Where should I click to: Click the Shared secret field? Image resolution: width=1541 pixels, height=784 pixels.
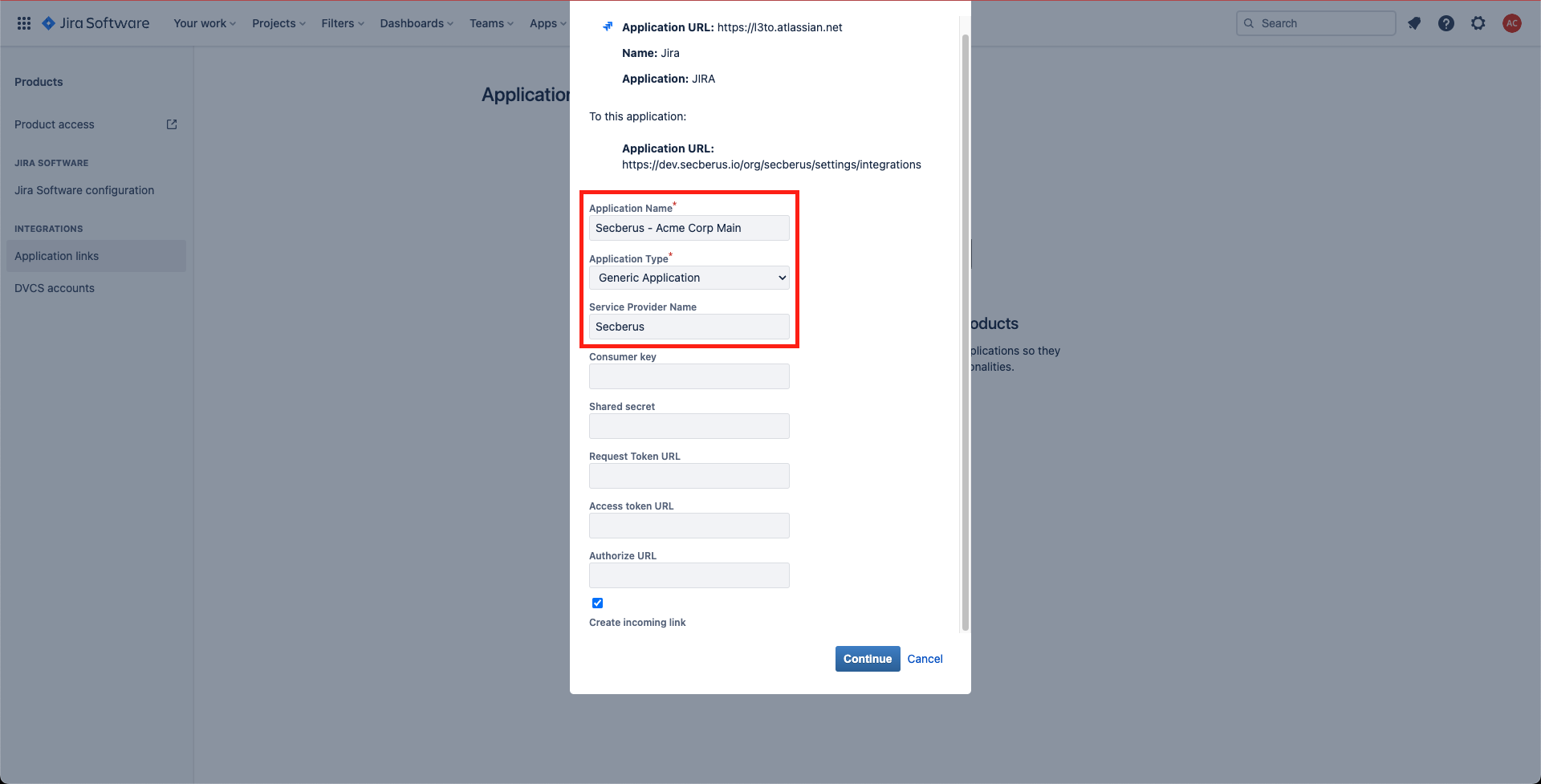click(x=689, y=426)
